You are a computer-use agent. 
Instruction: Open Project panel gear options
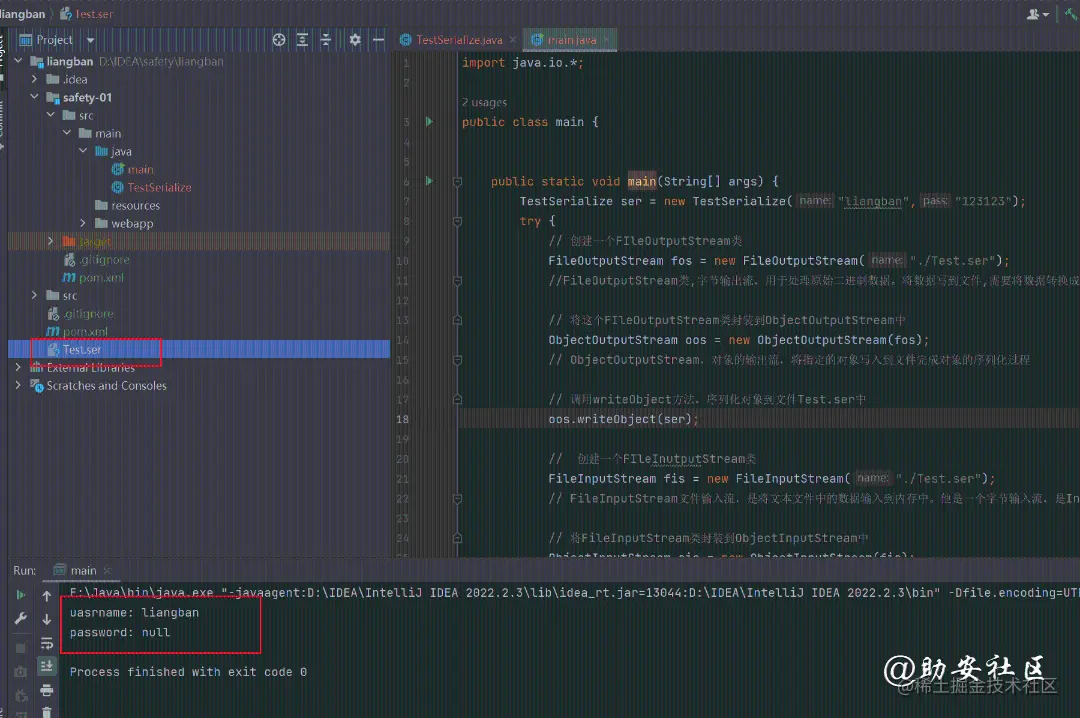click(355, 40)
